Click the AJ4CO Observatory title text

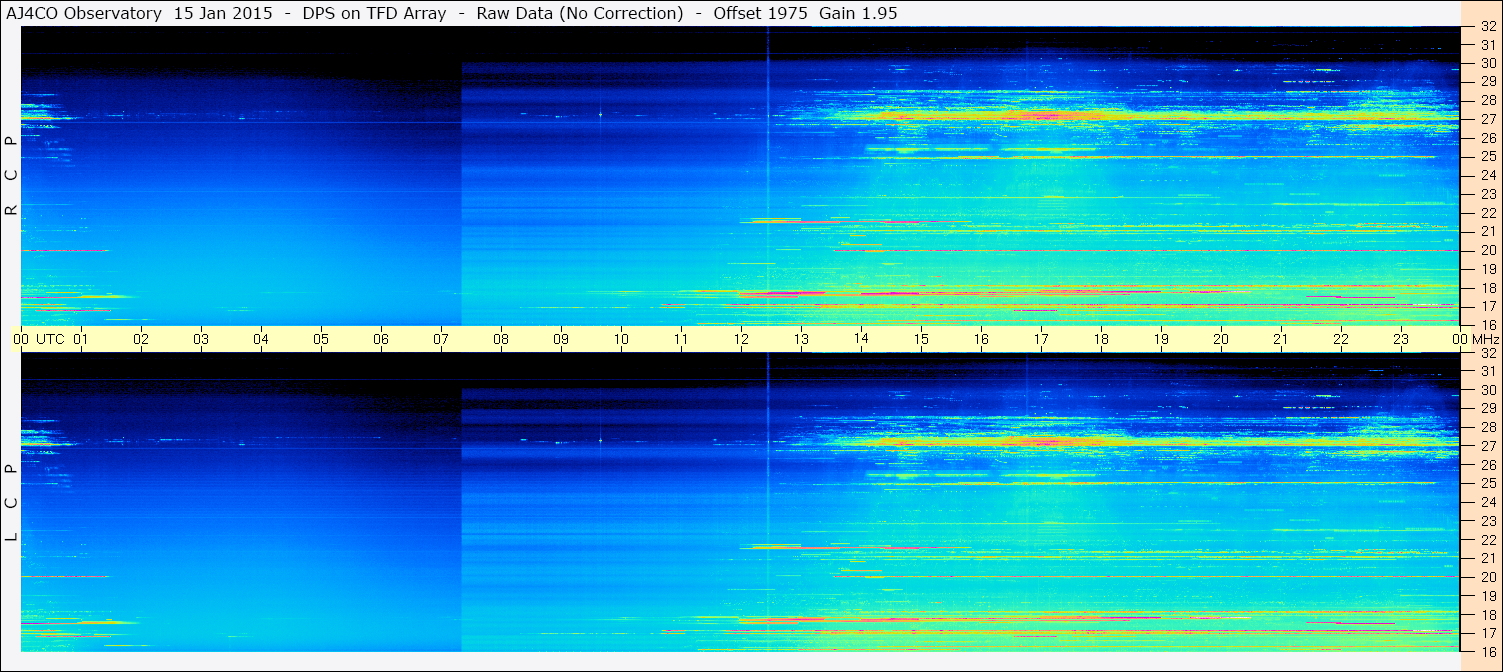[x=85, y=13]
